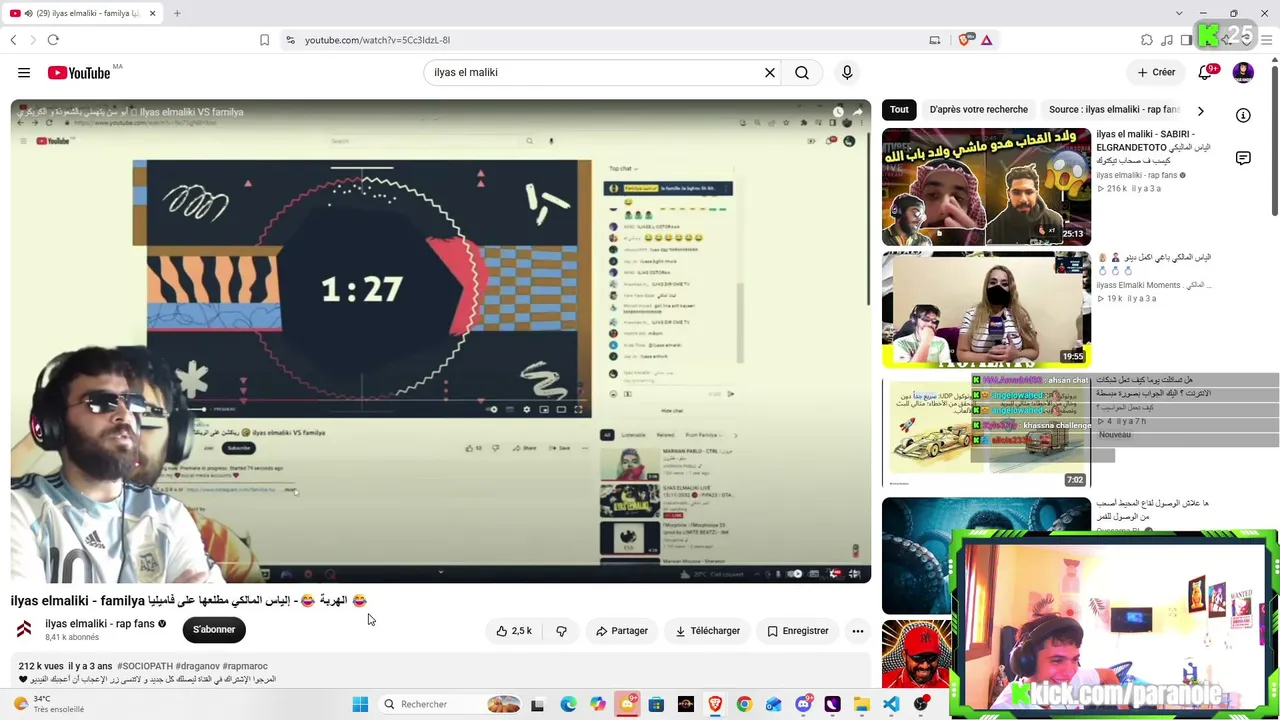Save the video using Enregistrer

[797, 631]
